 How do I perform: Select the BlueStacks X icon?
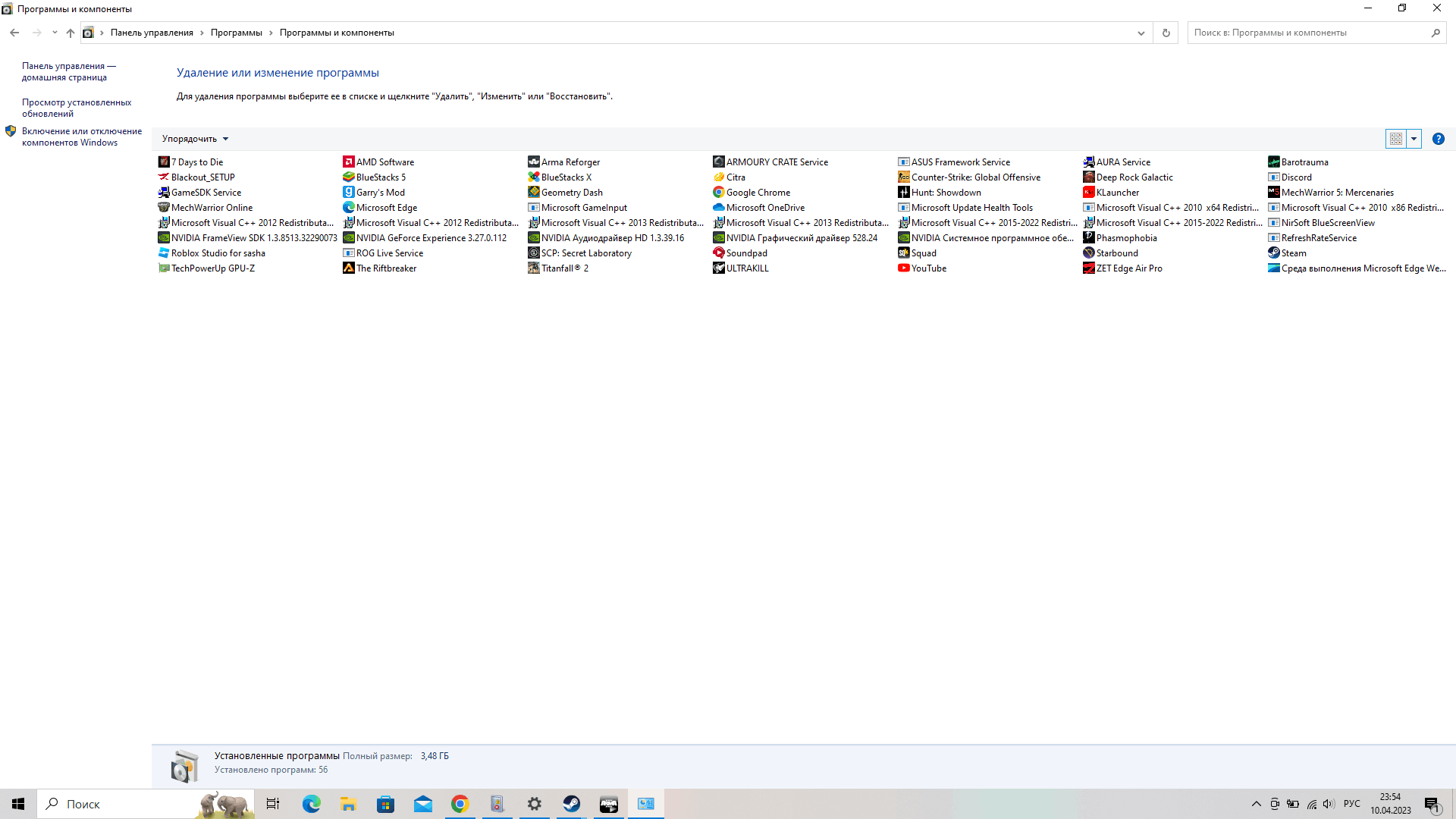tap(534, 177)
